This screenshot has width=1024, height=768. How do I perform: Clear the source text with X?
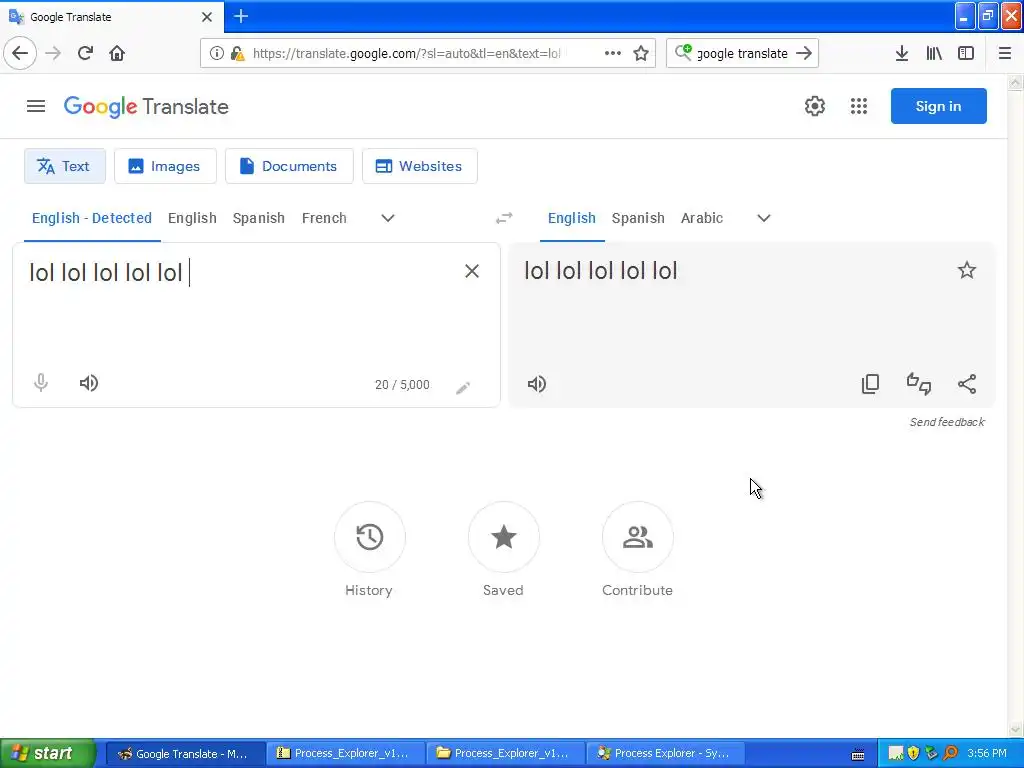tap(472, 271)
